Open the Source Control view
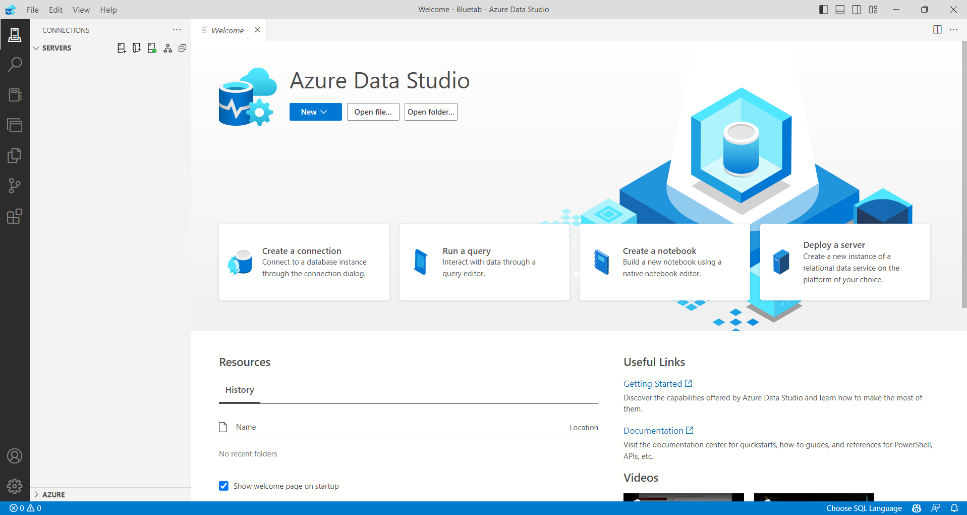The image size is (967, 515). click(14, 186)
